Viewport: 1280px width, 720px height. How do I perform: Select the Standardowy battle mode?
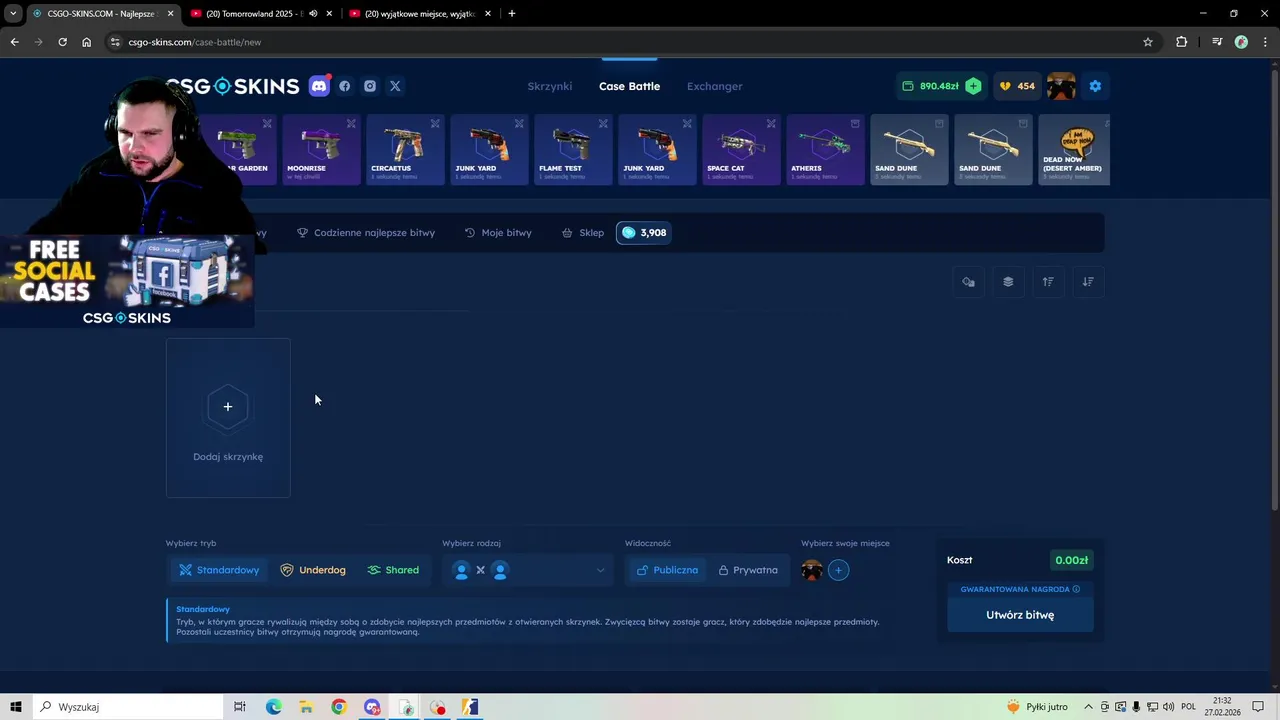[219, 570]
